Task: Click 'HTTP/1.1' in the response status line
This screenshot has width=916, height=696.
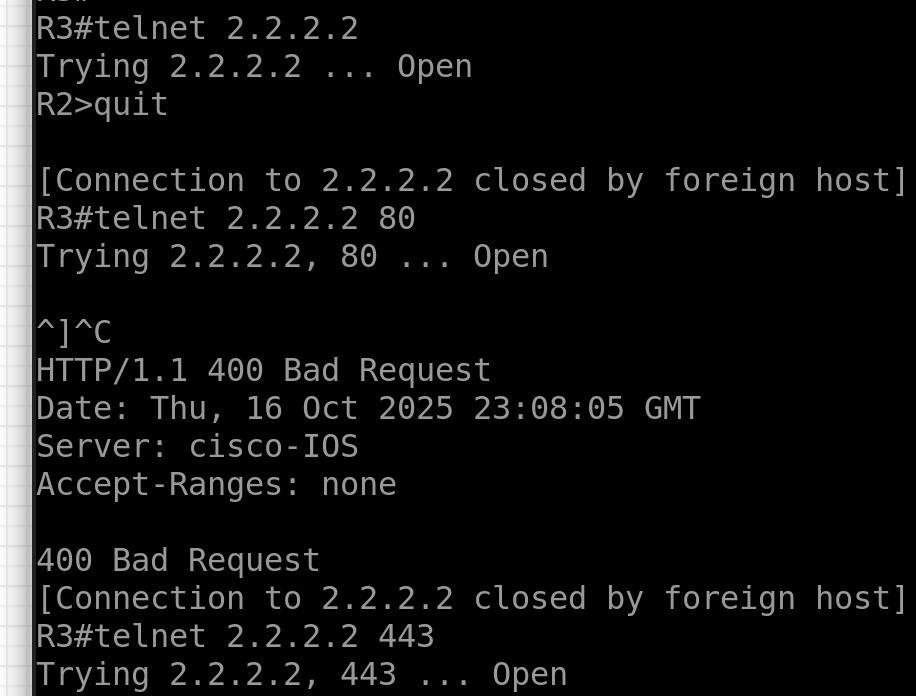Action: (x=112, y=370)
